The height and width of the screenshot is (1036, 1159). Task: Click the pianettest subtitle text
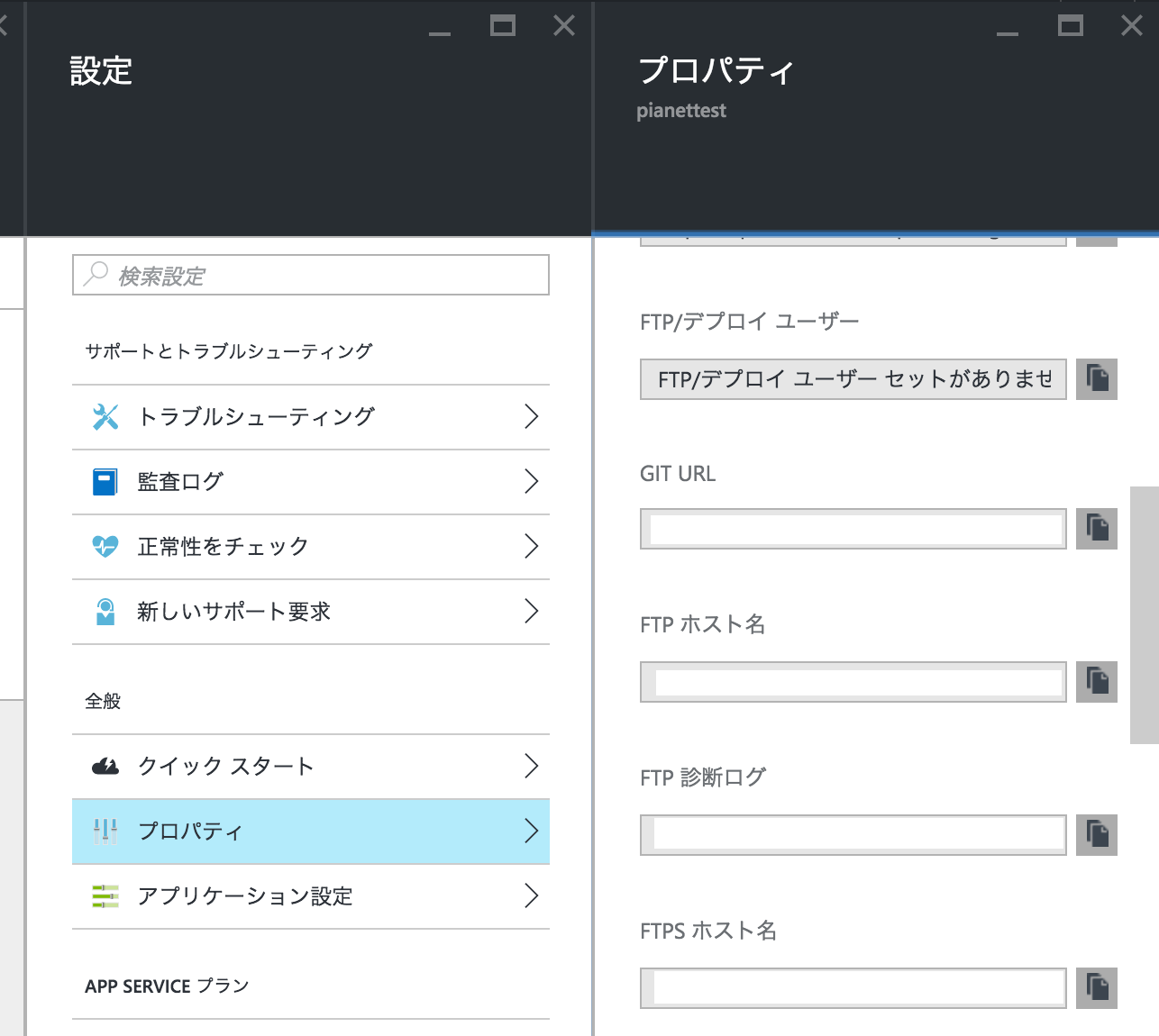pyautogui.click(x=681, y=111)
